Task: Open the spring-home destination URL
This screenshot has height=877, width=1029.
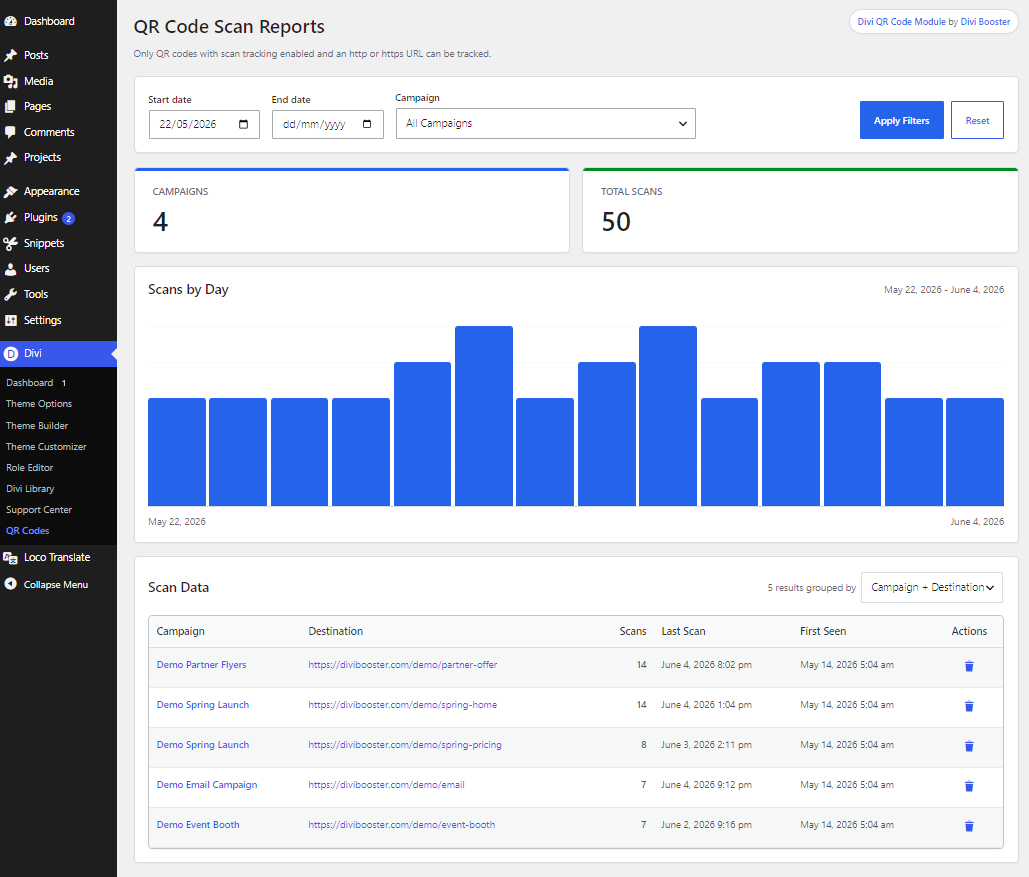Action: [402, 705]
